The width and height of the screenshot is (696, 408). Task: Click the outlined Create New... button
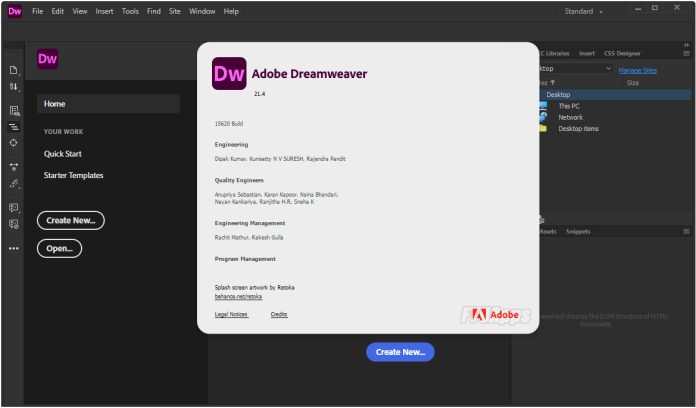coord(71,220)
